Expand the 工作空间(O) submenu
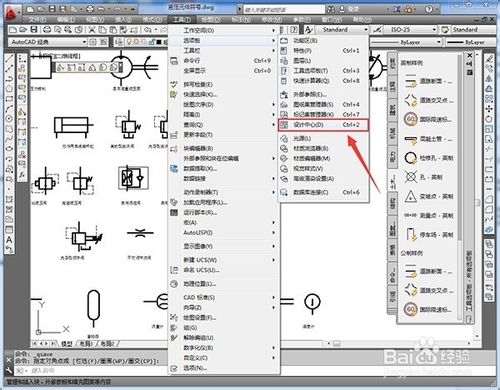The height and width of the screenshot is (390, 500). click(x=224, y=31)
